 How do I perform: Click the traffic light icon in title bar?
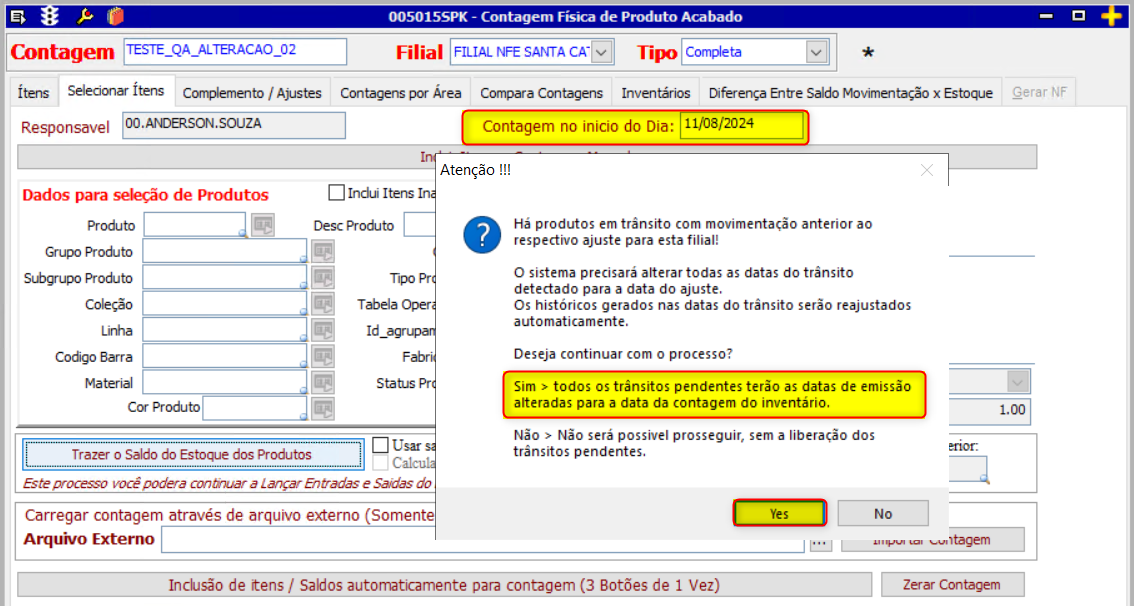50,16
